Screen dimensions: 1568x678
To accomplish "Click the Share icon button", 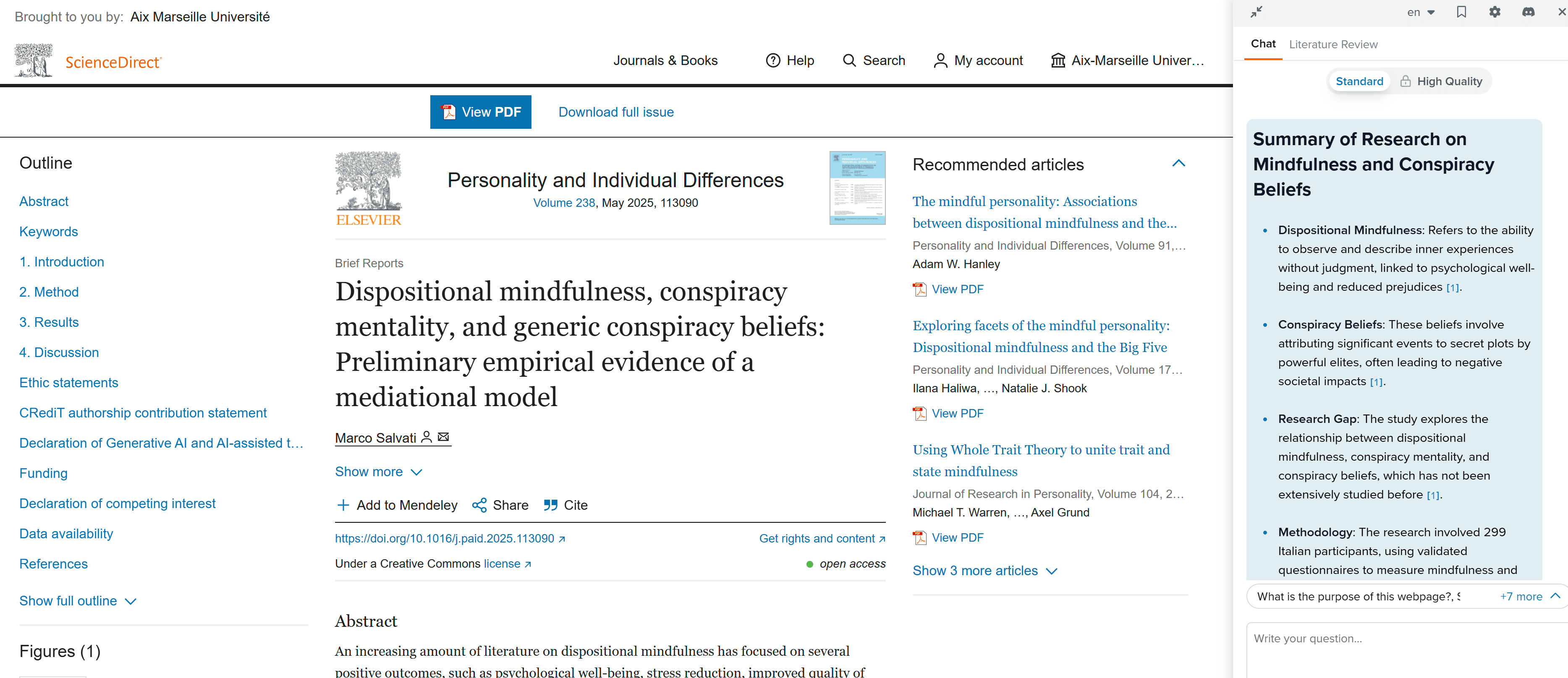I will [x=479, y=505].
